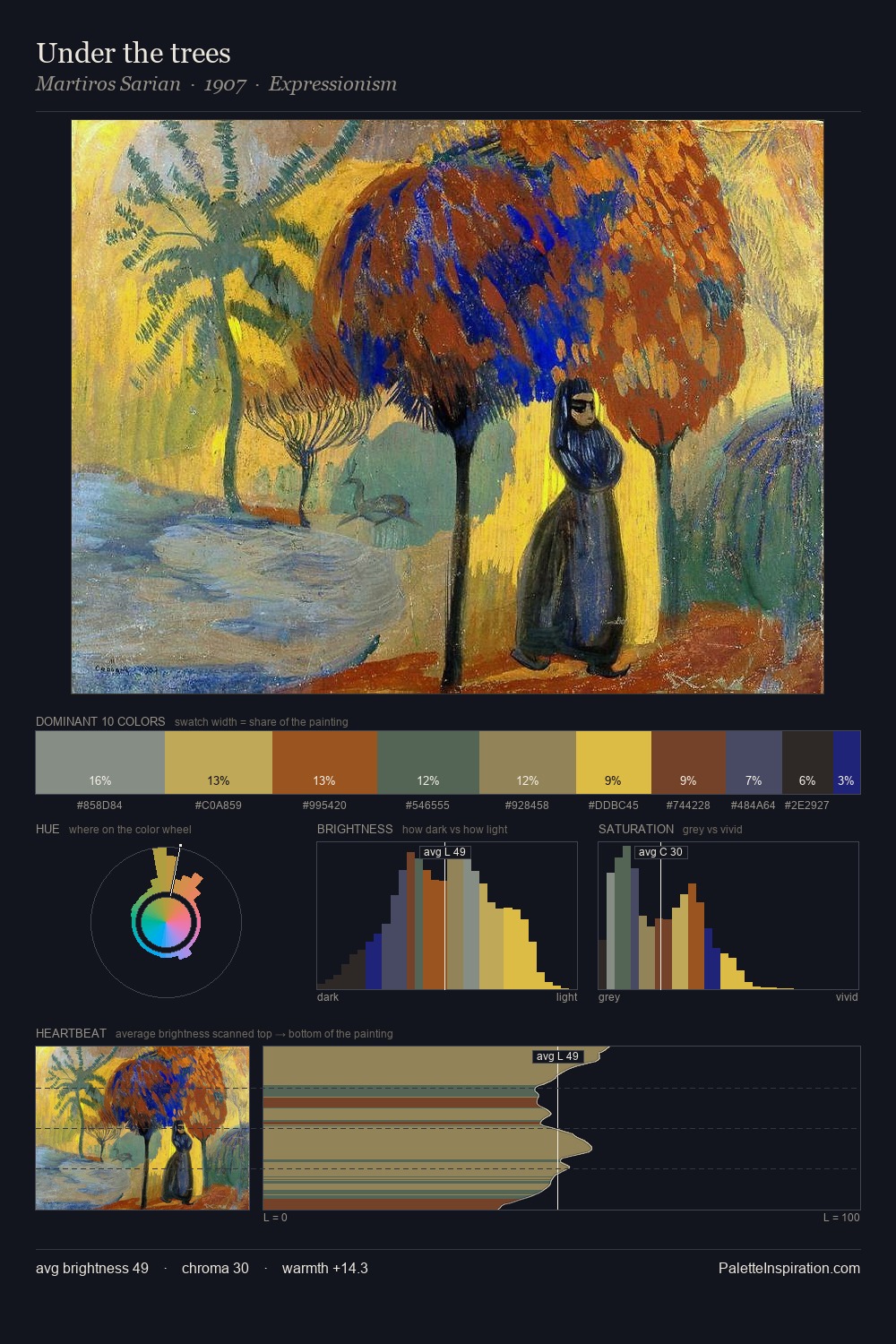896x1344 pixels.
Task: Click the artist name Martiros Sarian
Action: (108, 84)
